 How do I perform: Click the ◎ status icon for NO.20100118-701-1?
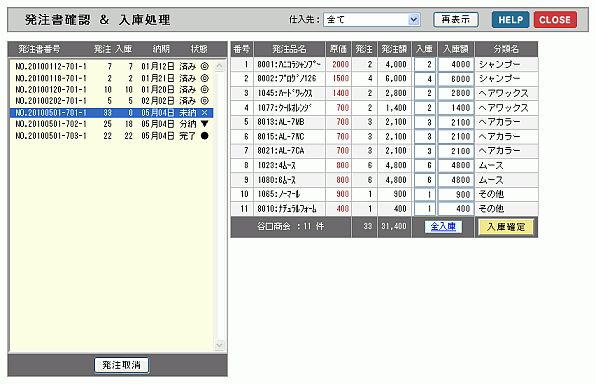point(204,78)
